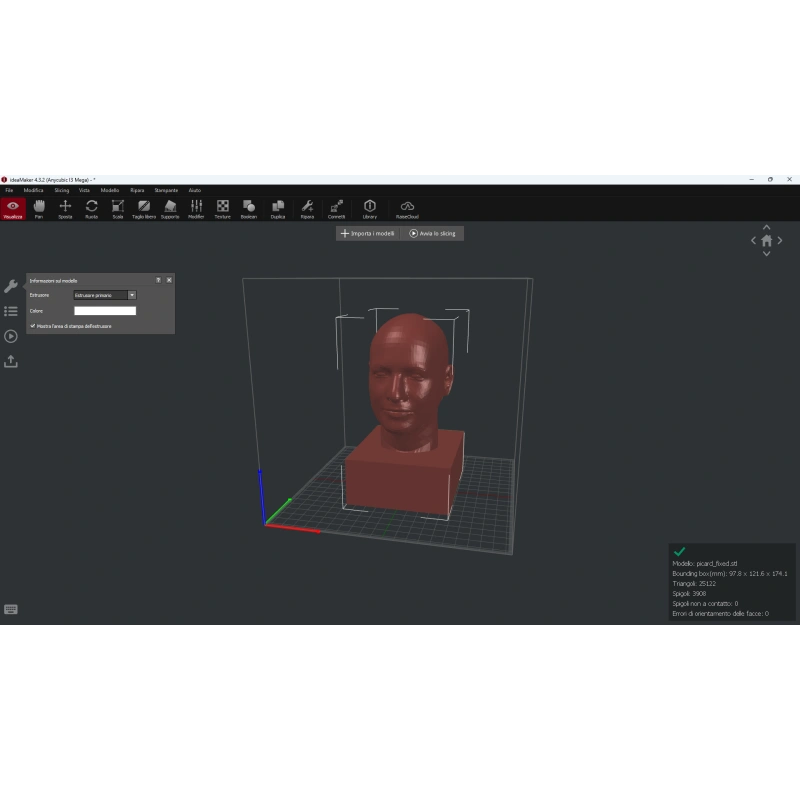
Task: Open the Scala scale tool
Action: (118, 209)
